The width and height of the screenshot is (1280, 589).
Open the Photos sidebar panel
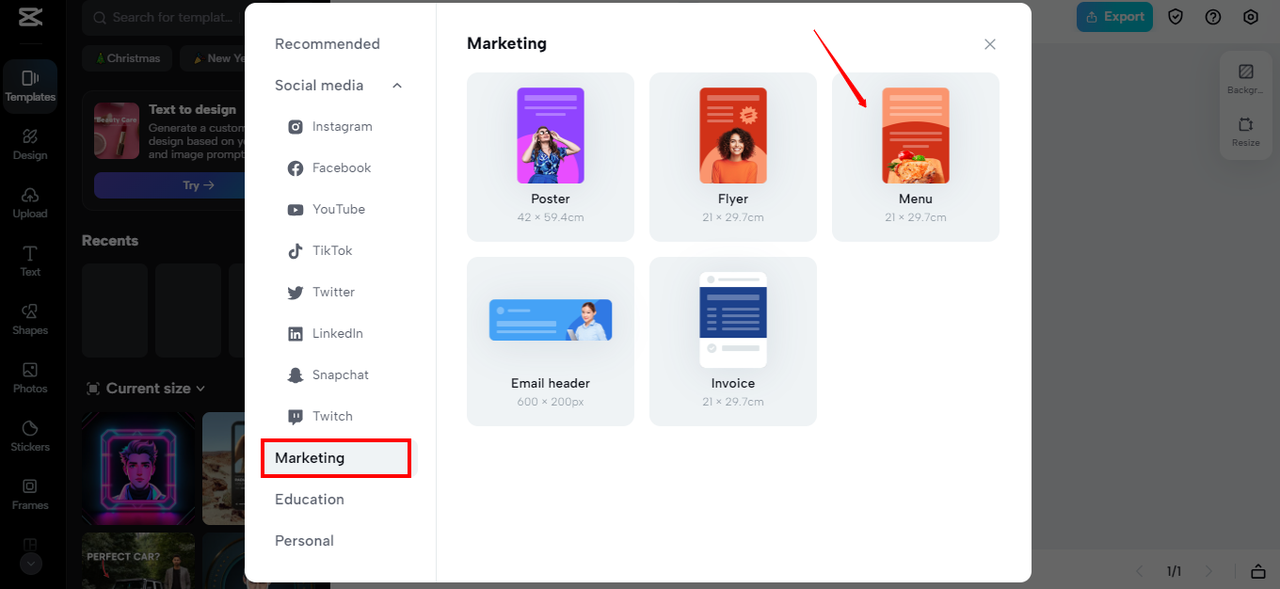(x=30, y=377)
